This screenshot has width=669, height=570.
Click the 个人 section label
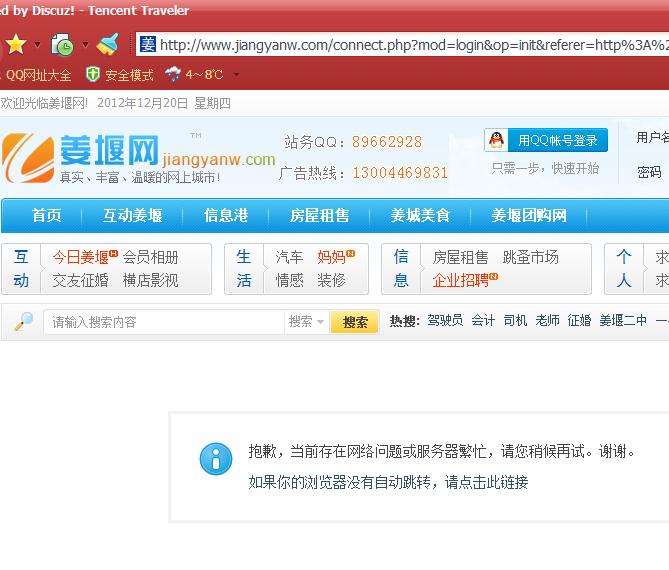623,269
